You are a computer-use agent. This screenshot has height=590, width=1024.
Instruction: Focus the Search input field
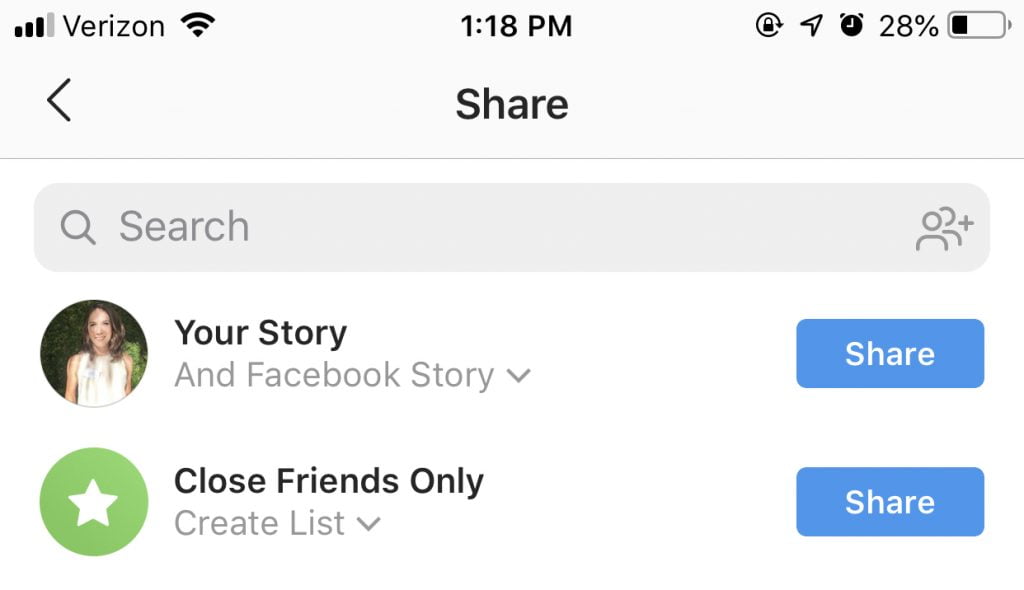[512, 227]
